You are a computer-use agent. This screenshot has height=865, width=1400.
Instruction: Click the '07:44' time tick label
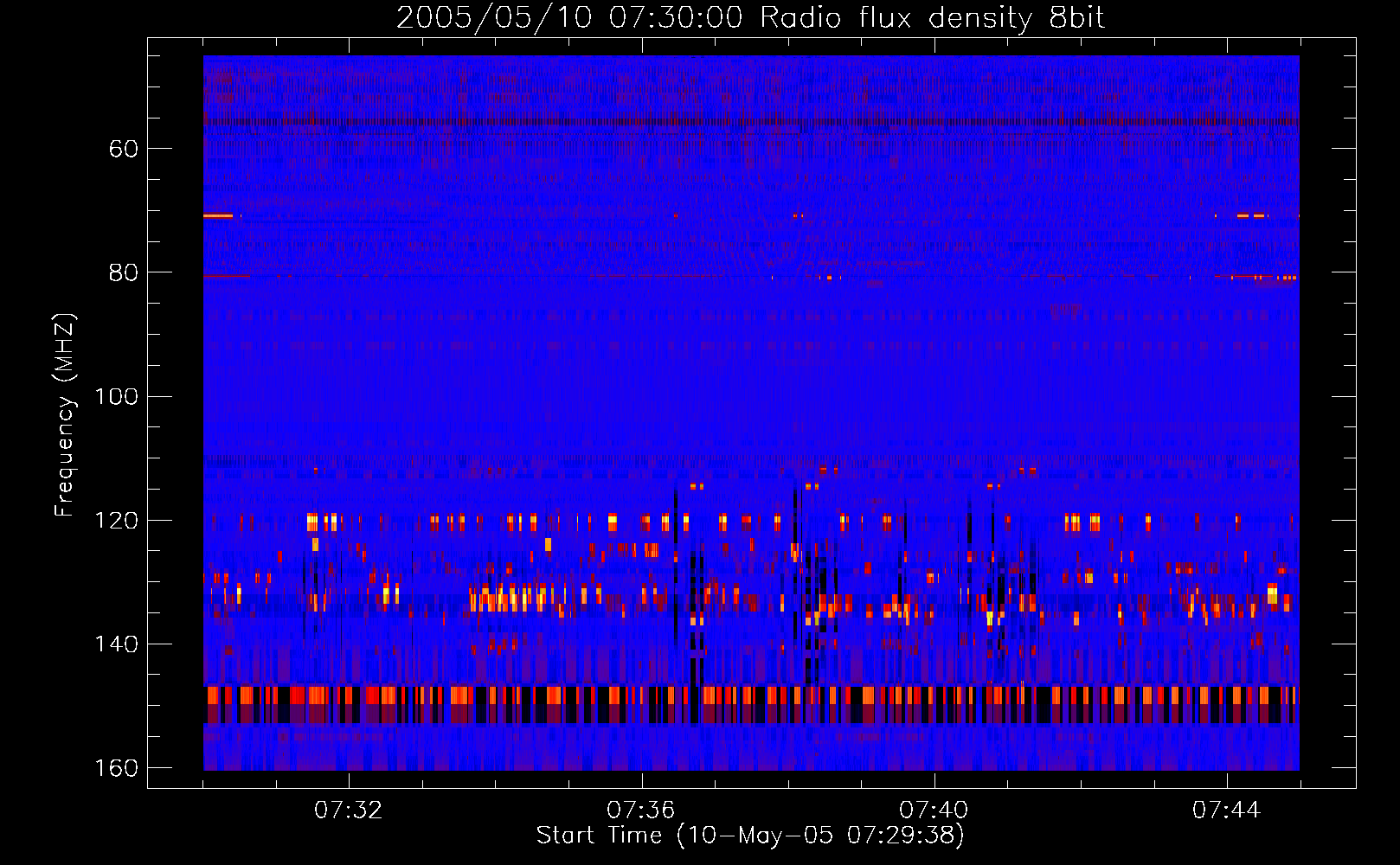1226,811
